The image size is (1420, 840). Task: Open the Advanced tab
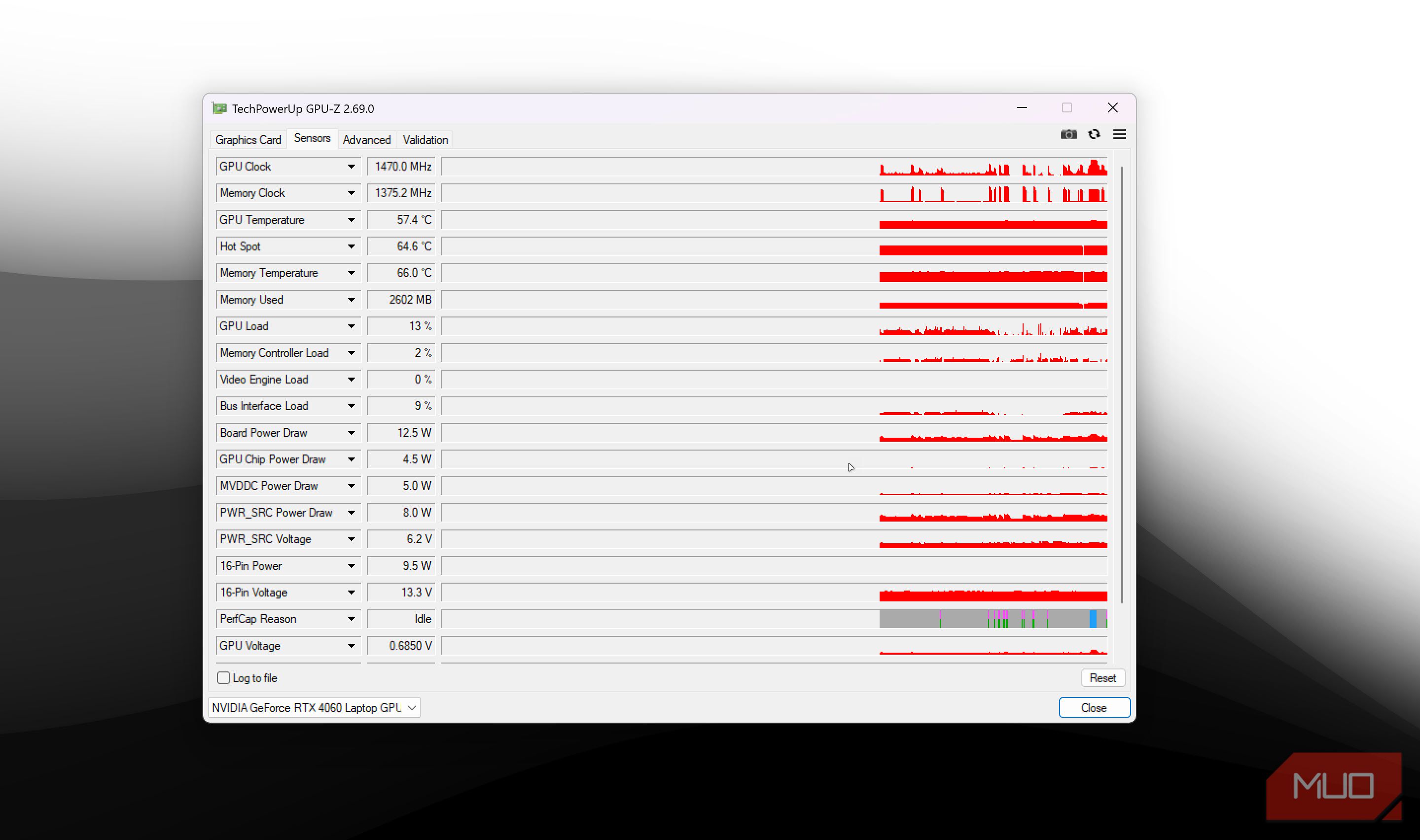pos(367,140)
